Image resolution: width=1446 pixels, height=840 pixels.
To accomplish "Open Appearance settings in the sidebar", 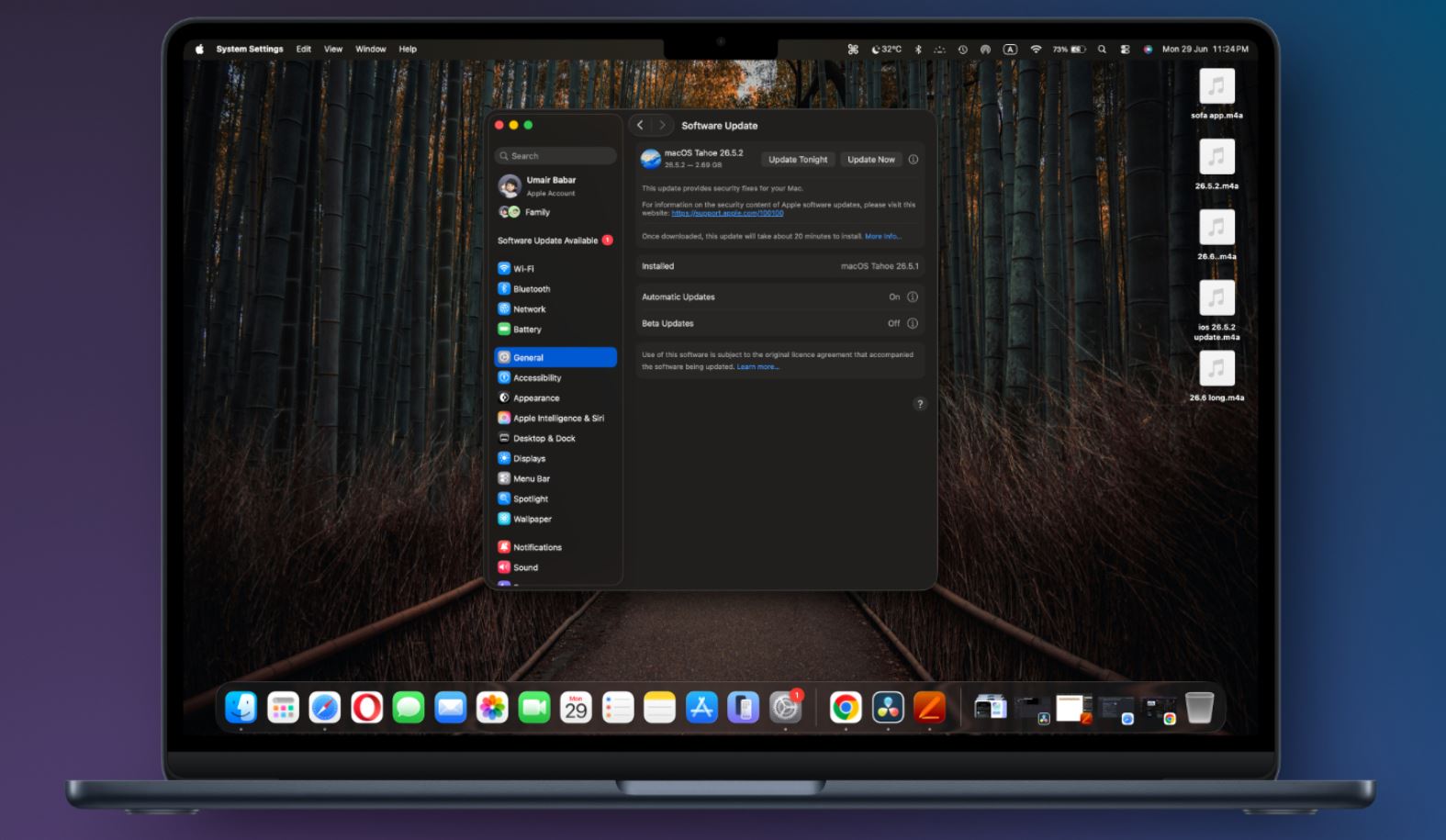I will coord(555,398).
